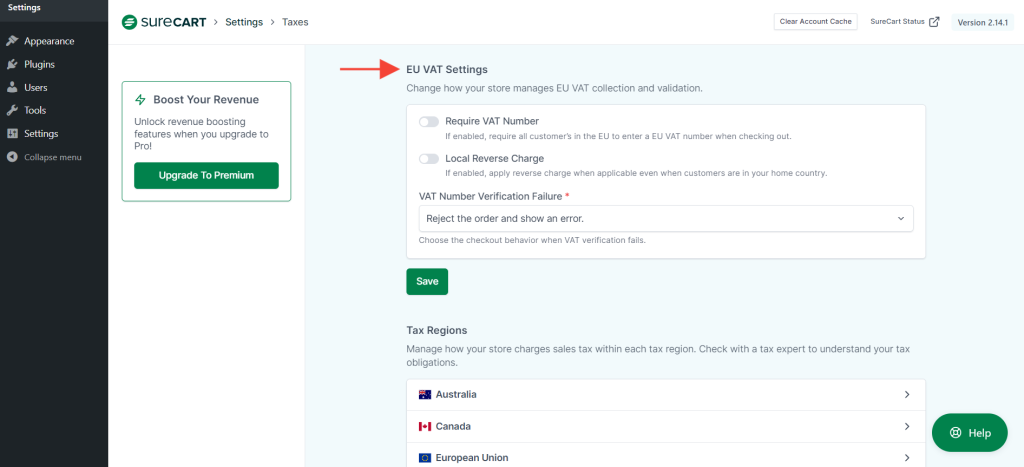Click the Tools wrench icon

tap(12, 110)
